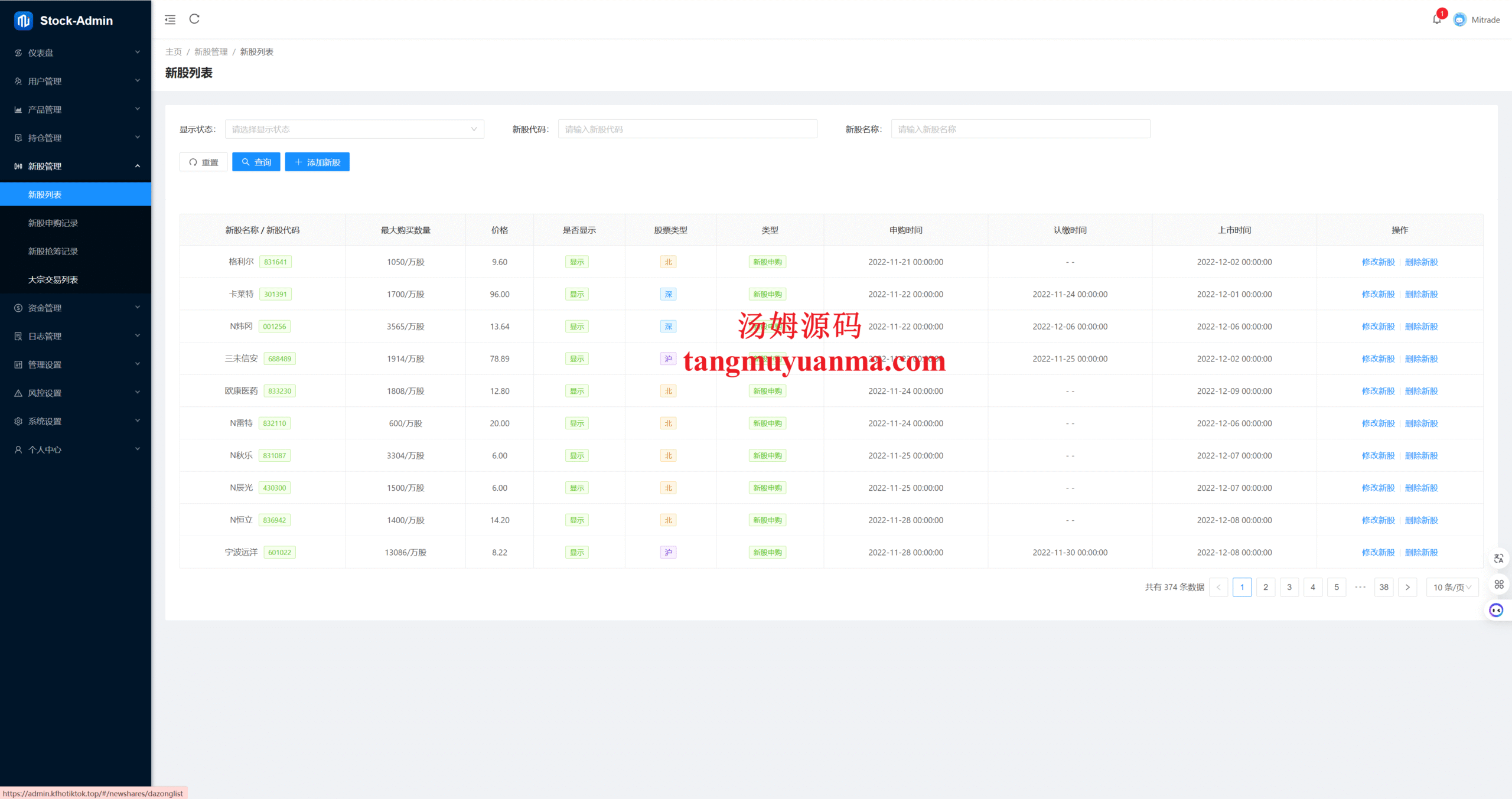Click the refresh page icon in header

194,19
